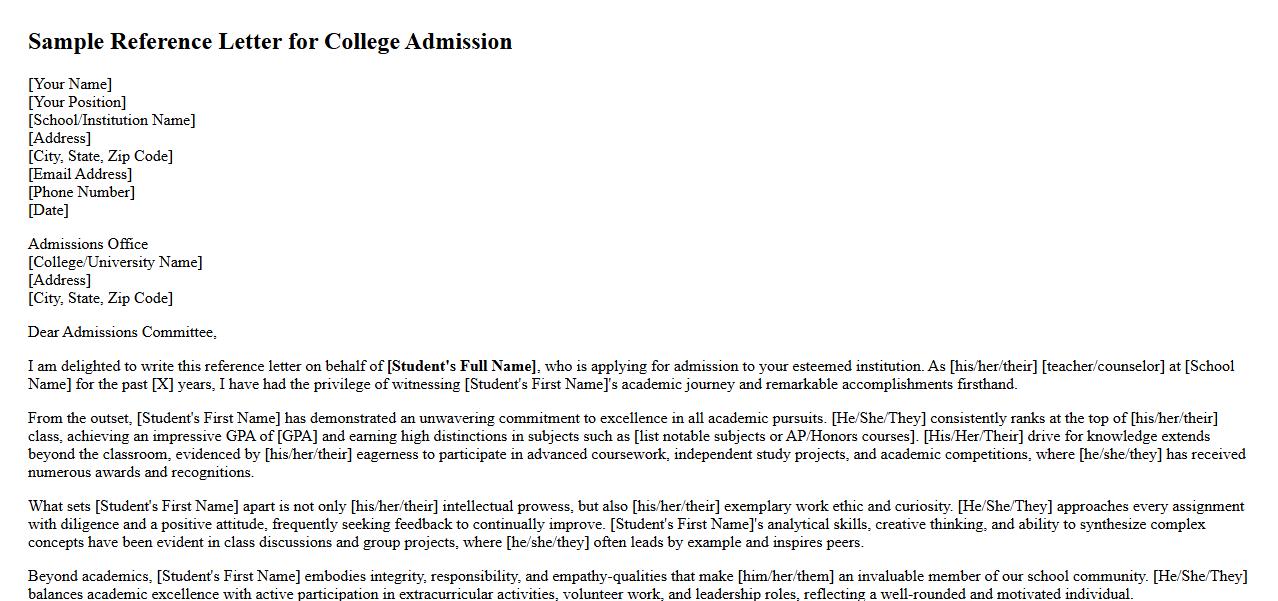Click the words "What sets" starting third paragraph
Image resolution: width=1278 pixels, height=601 pixels.
click(59, 506)
